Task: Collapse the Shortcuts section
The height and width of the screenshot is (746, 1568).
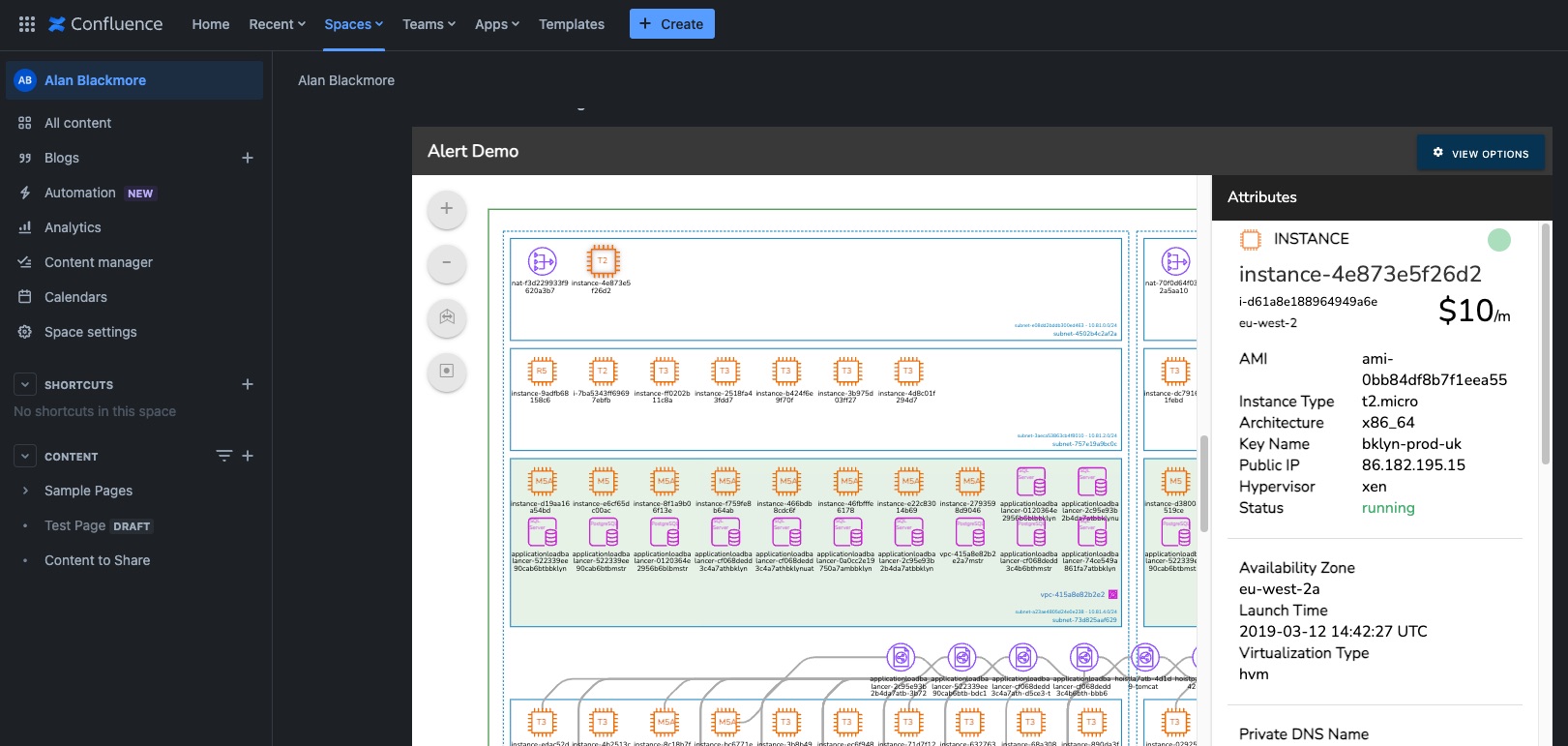Action: coord(25,384)
